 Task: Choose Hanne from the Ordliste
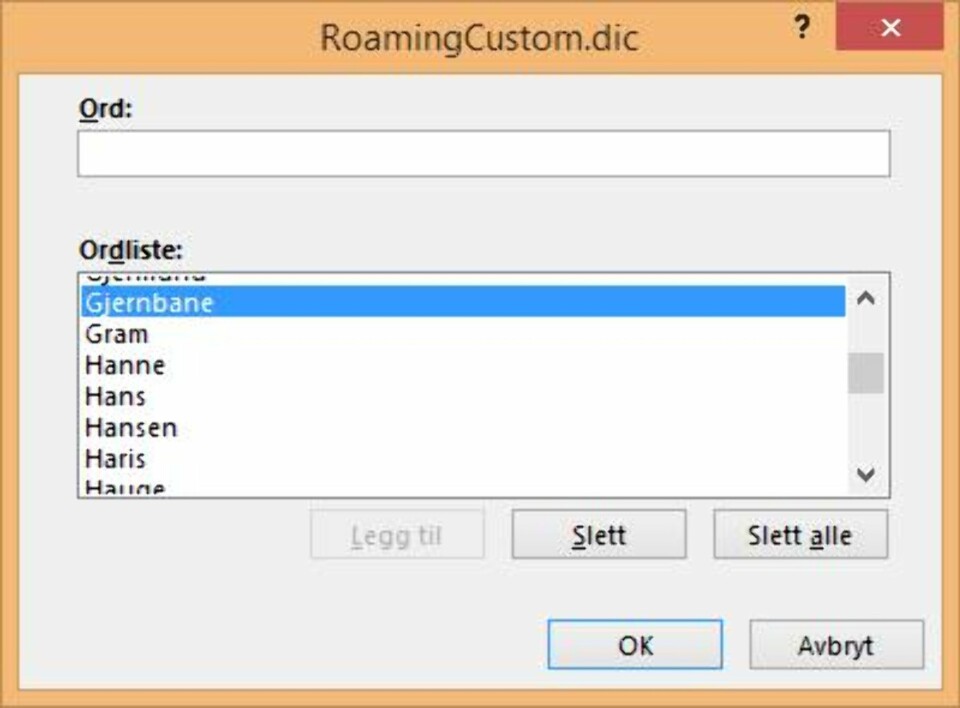pos(125,365)
